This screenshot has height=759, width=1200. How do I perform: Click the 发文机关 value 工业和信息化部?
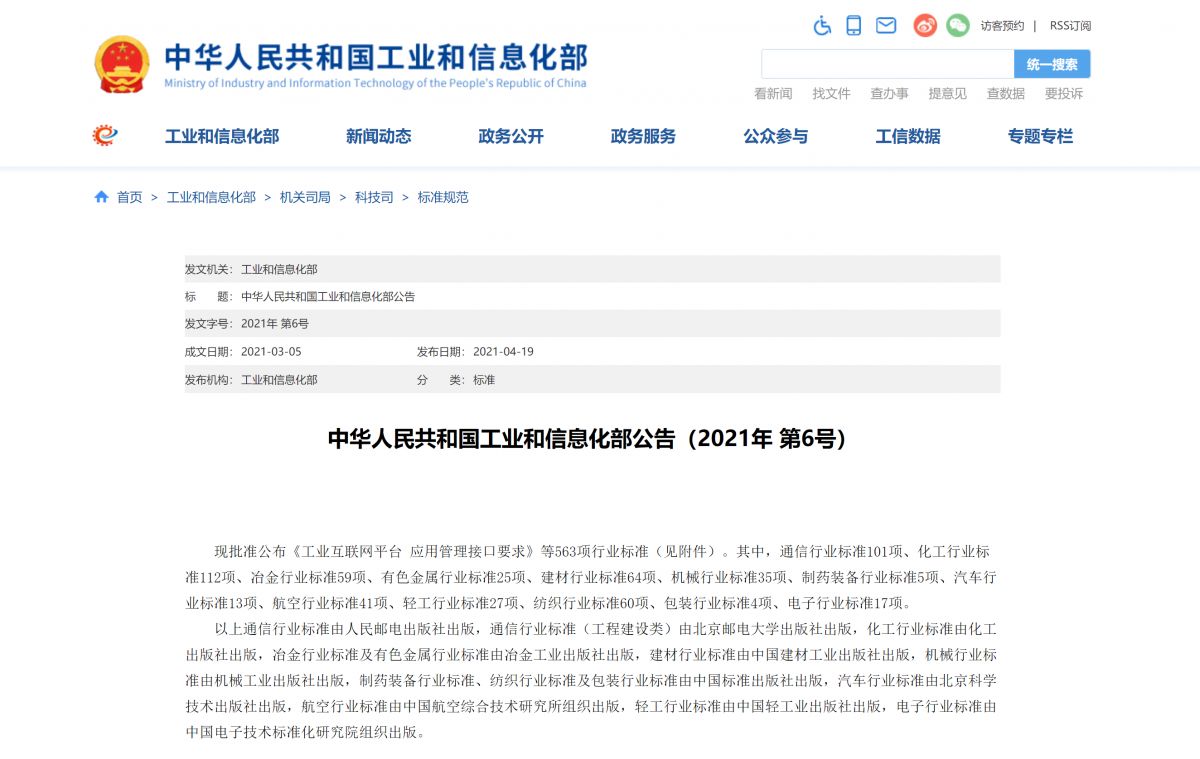[x=279, y=269]
